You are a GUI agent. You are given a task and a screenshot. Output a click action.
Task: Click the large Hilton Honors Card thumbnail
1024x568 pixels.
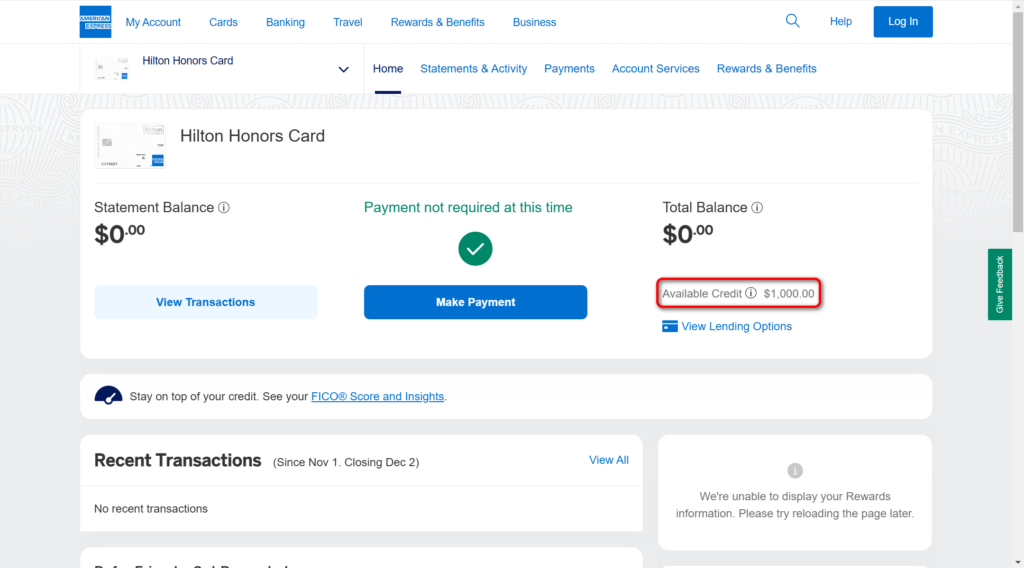tap(130, 146)
